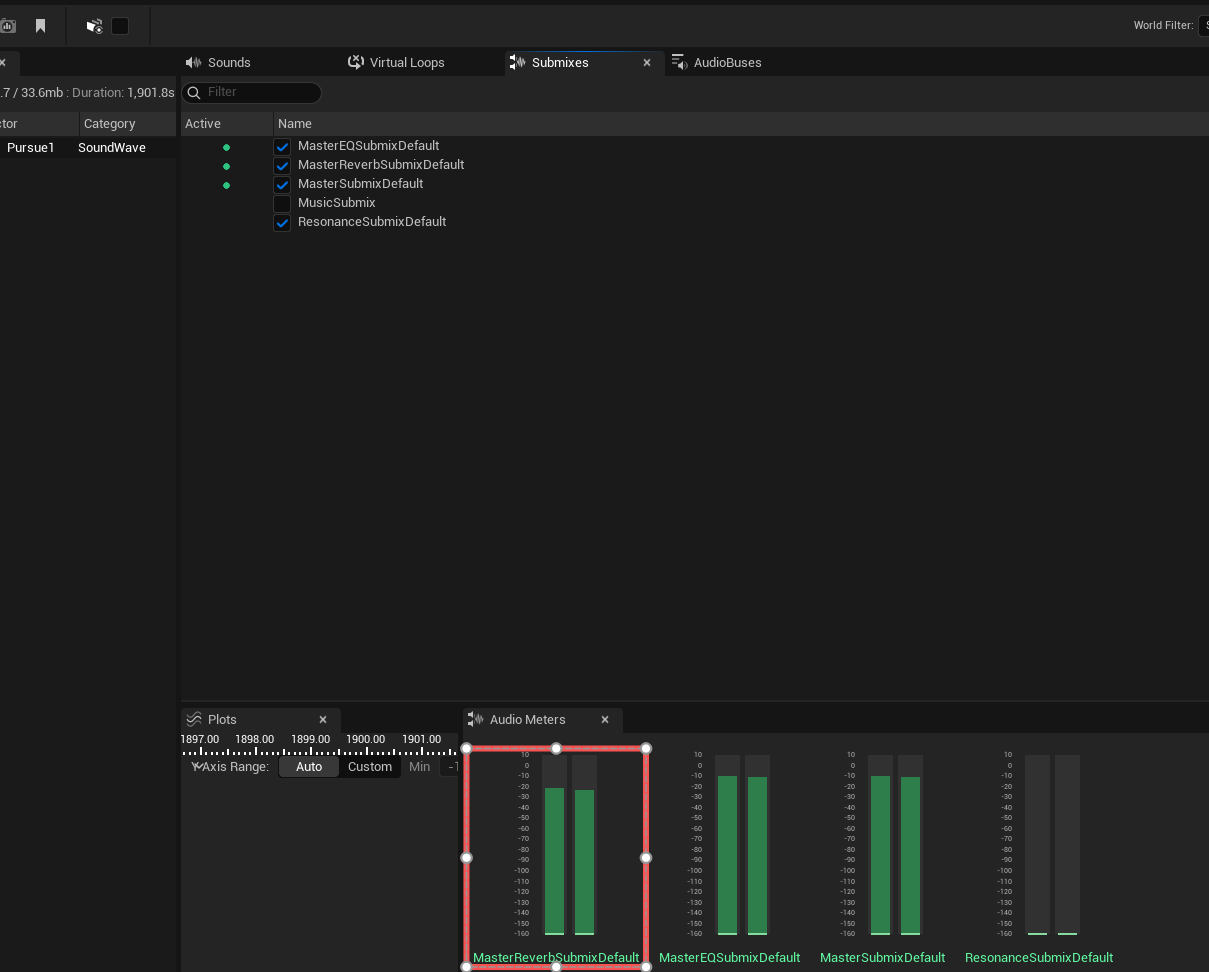Select the Custom axis range button
1209x972 pixels.
(370, 766)
